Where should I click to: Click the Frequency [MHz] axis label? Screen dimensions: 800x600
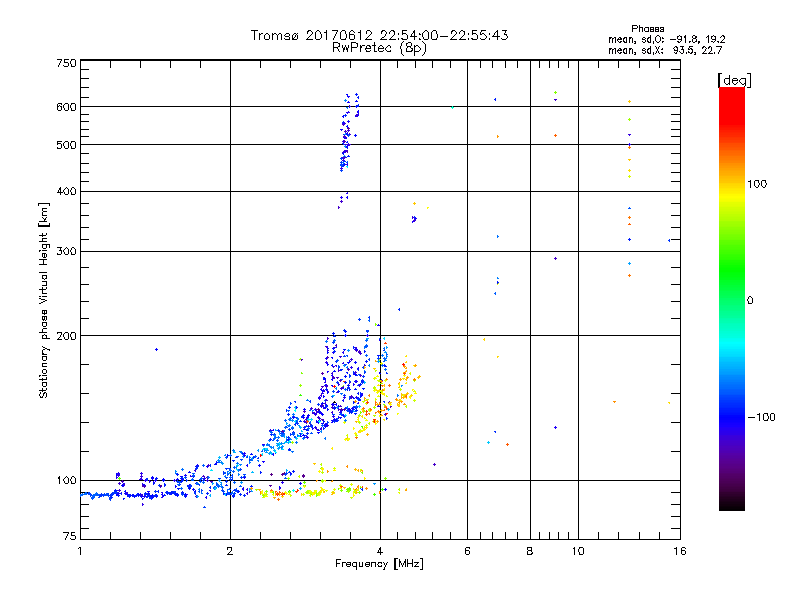tap(379, 564)
